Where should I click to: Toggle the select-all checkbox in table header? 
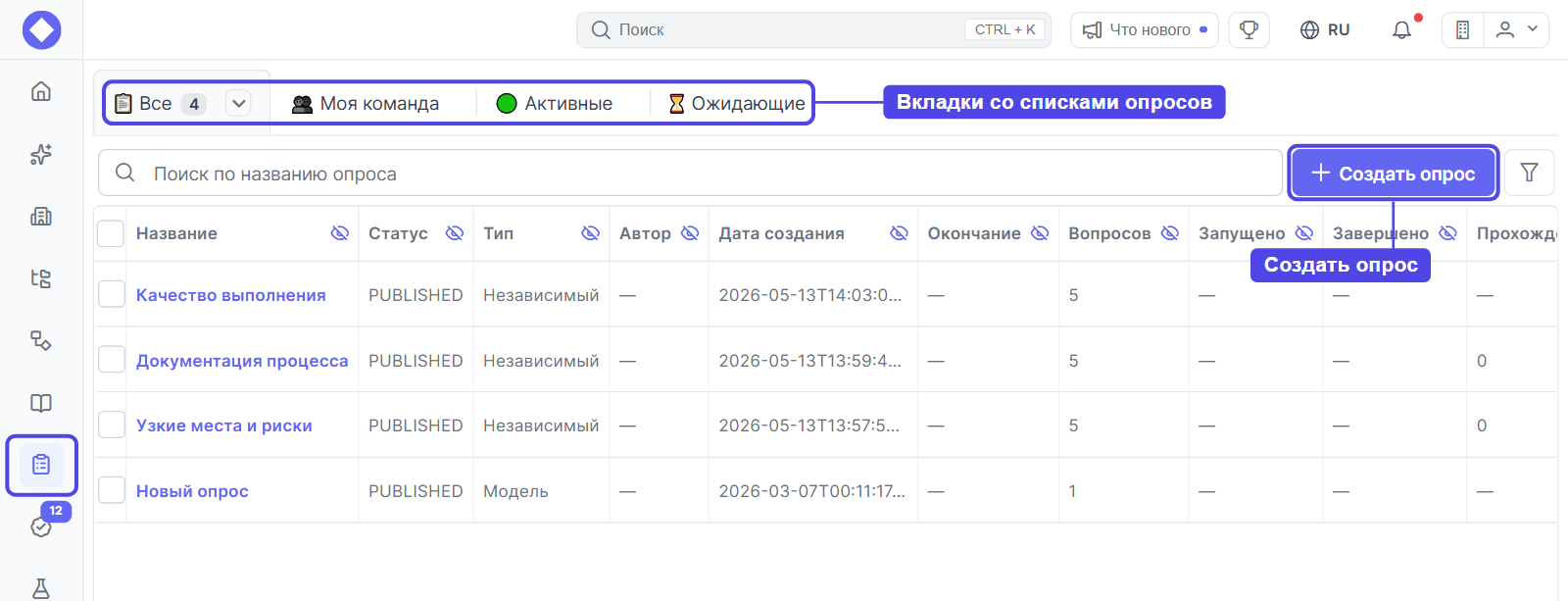click(x=111, y=233)
